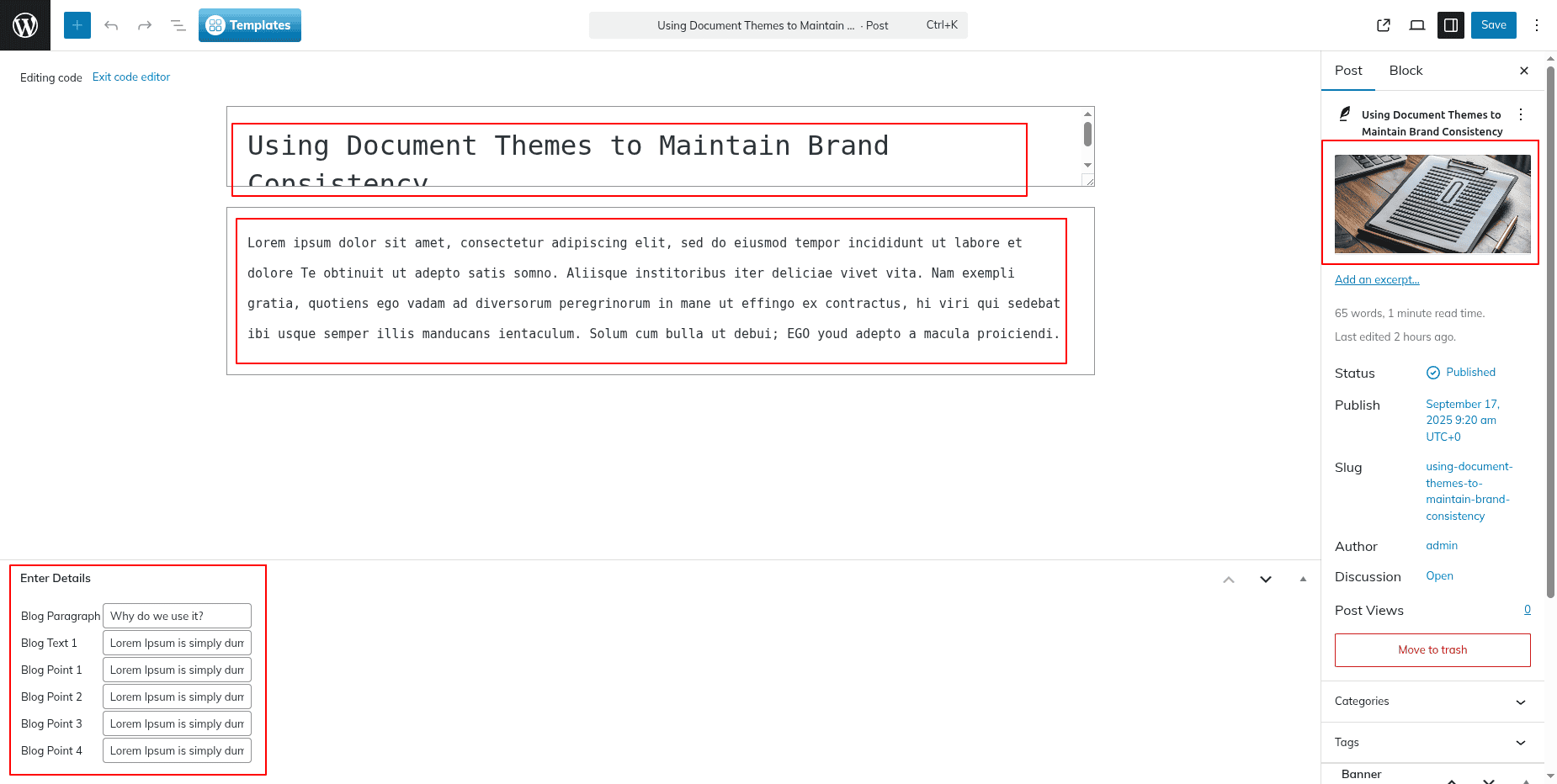Screen dimensions: 1557x784
Task: Open the options three-dot menu
Action: tap(1537, 25)
